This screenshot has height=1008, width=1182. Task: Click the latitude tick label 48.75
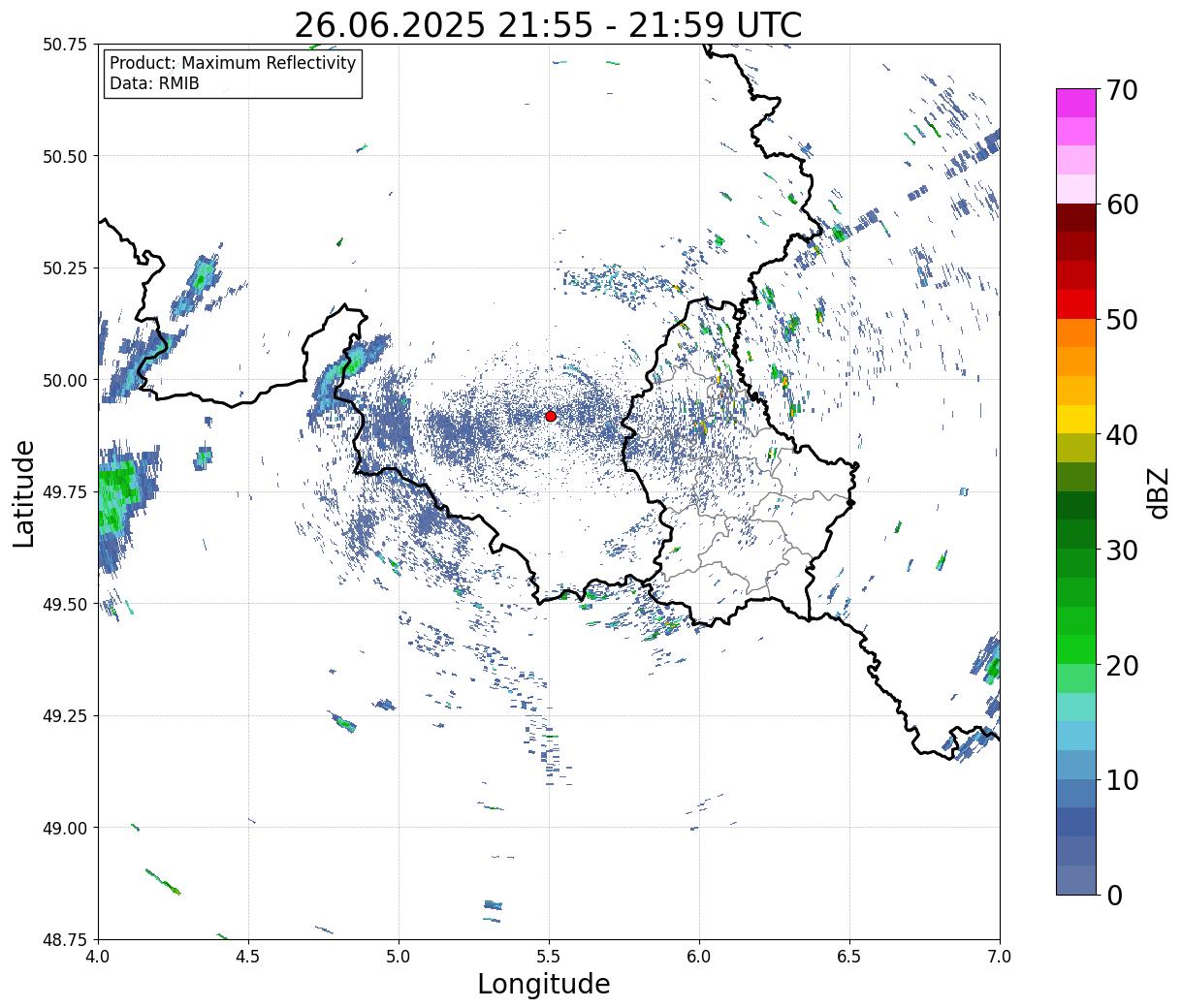(x=65, y=939)
